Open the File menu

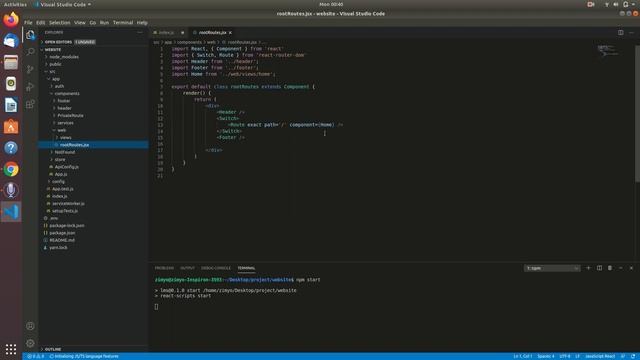[28, 22]
